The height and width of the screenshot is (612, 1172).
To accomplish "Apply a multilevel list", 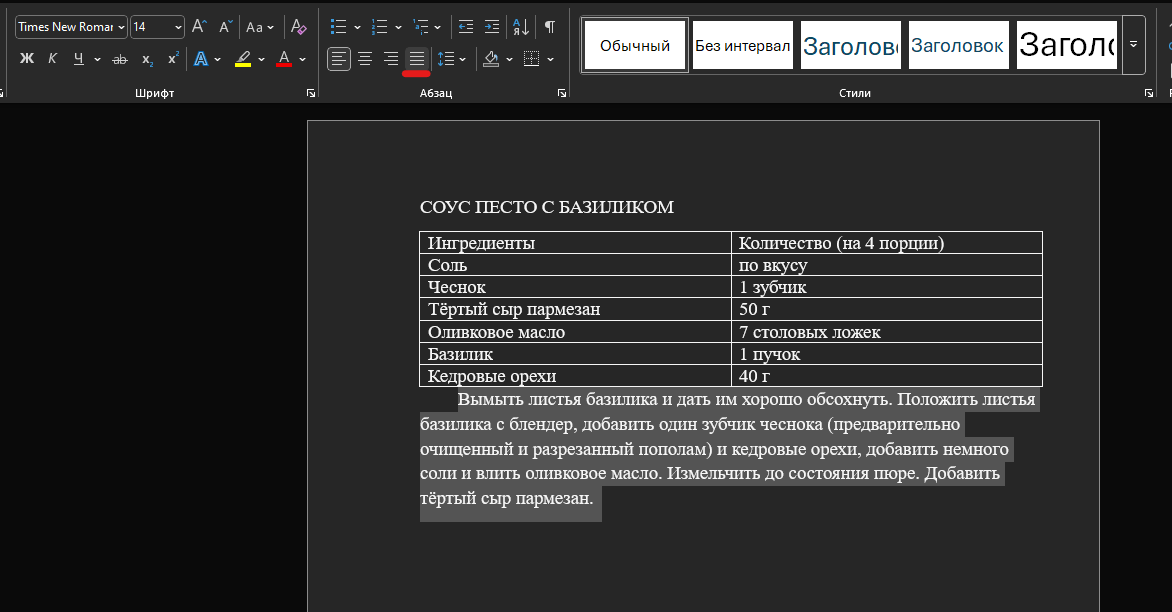I will click(421, 27).
